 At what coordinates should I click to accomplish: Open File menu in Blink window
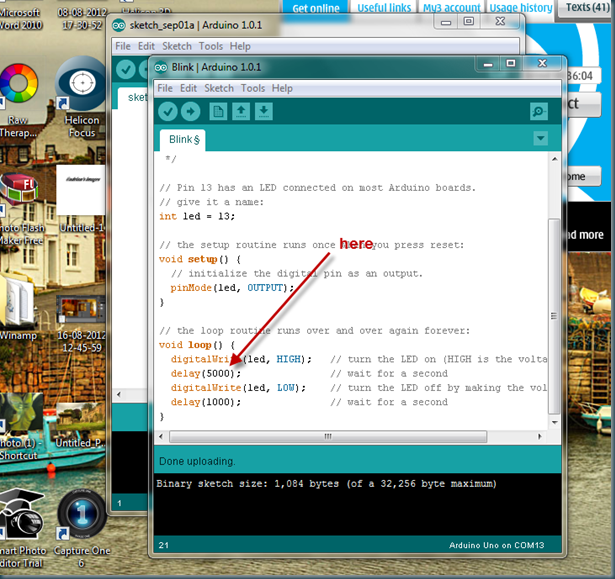pos(165,88)
